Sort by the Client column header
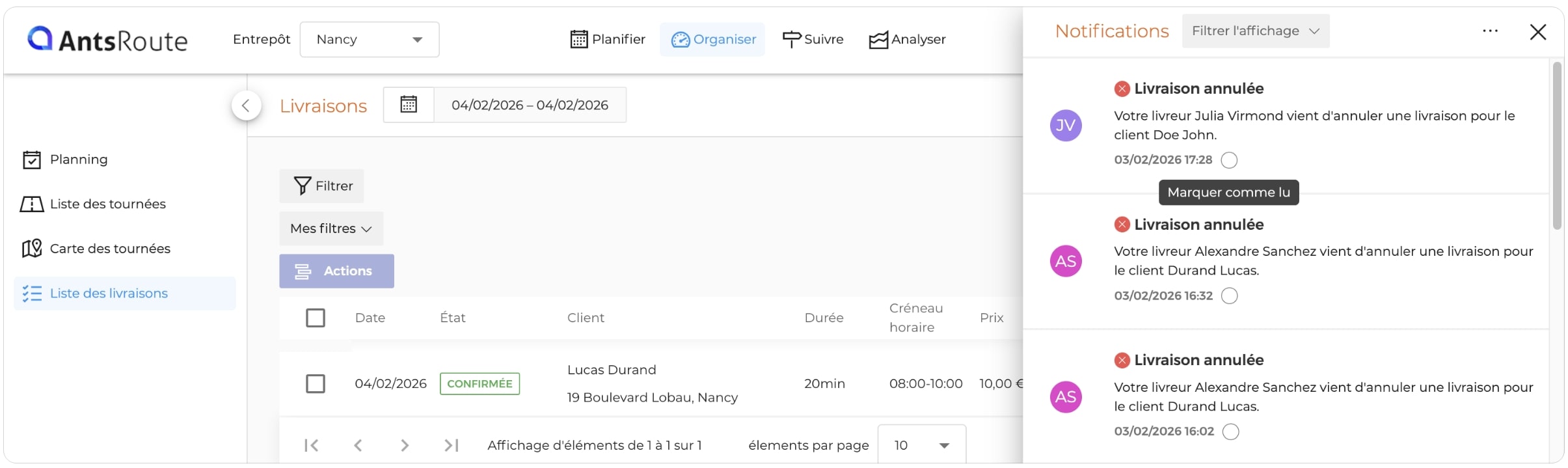Image resolution: width=1568 pixels, height=468 pixels. [x=586, y=318]
